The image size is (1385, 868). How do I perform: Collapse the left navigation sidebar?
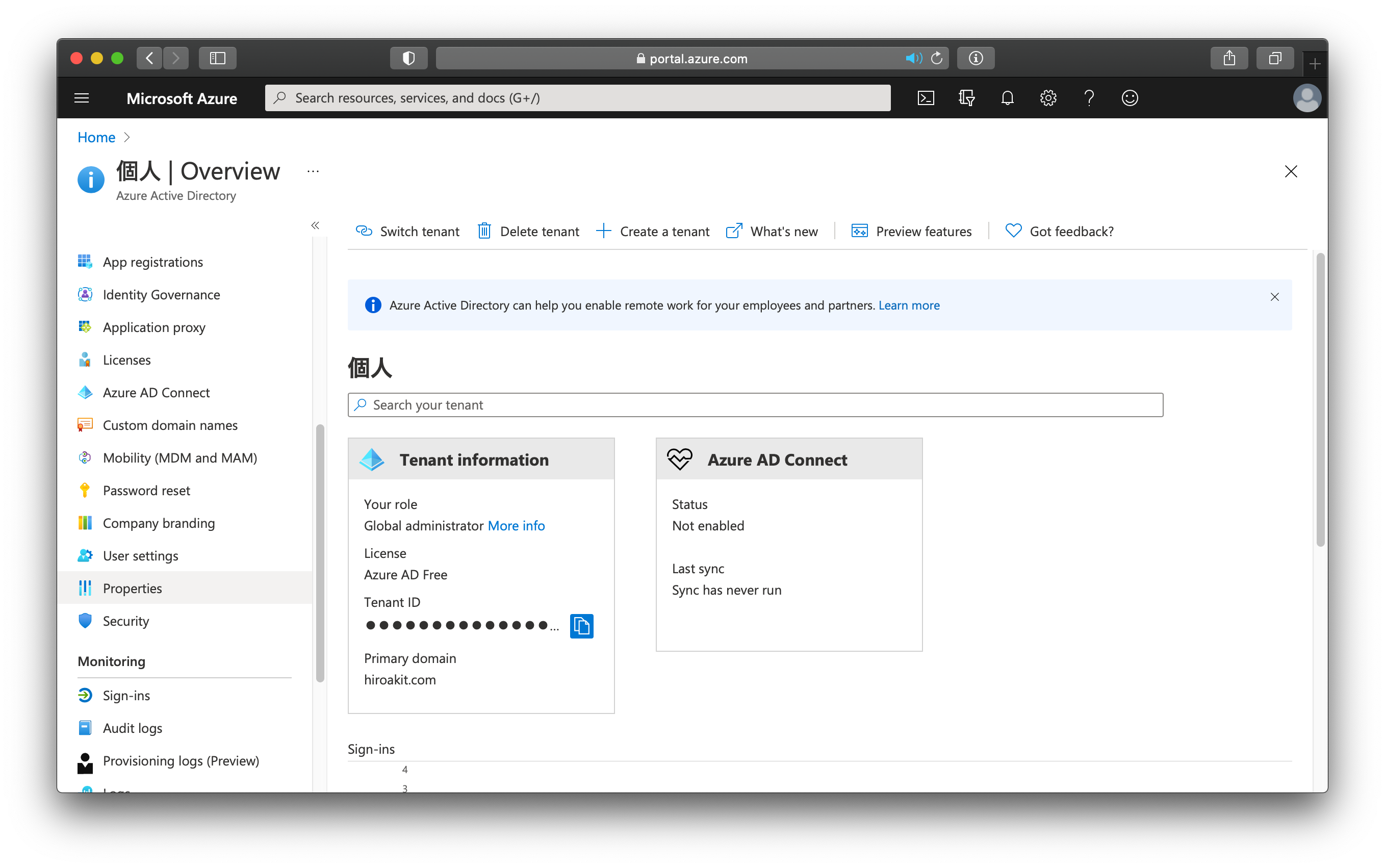[x=315, y=225]
